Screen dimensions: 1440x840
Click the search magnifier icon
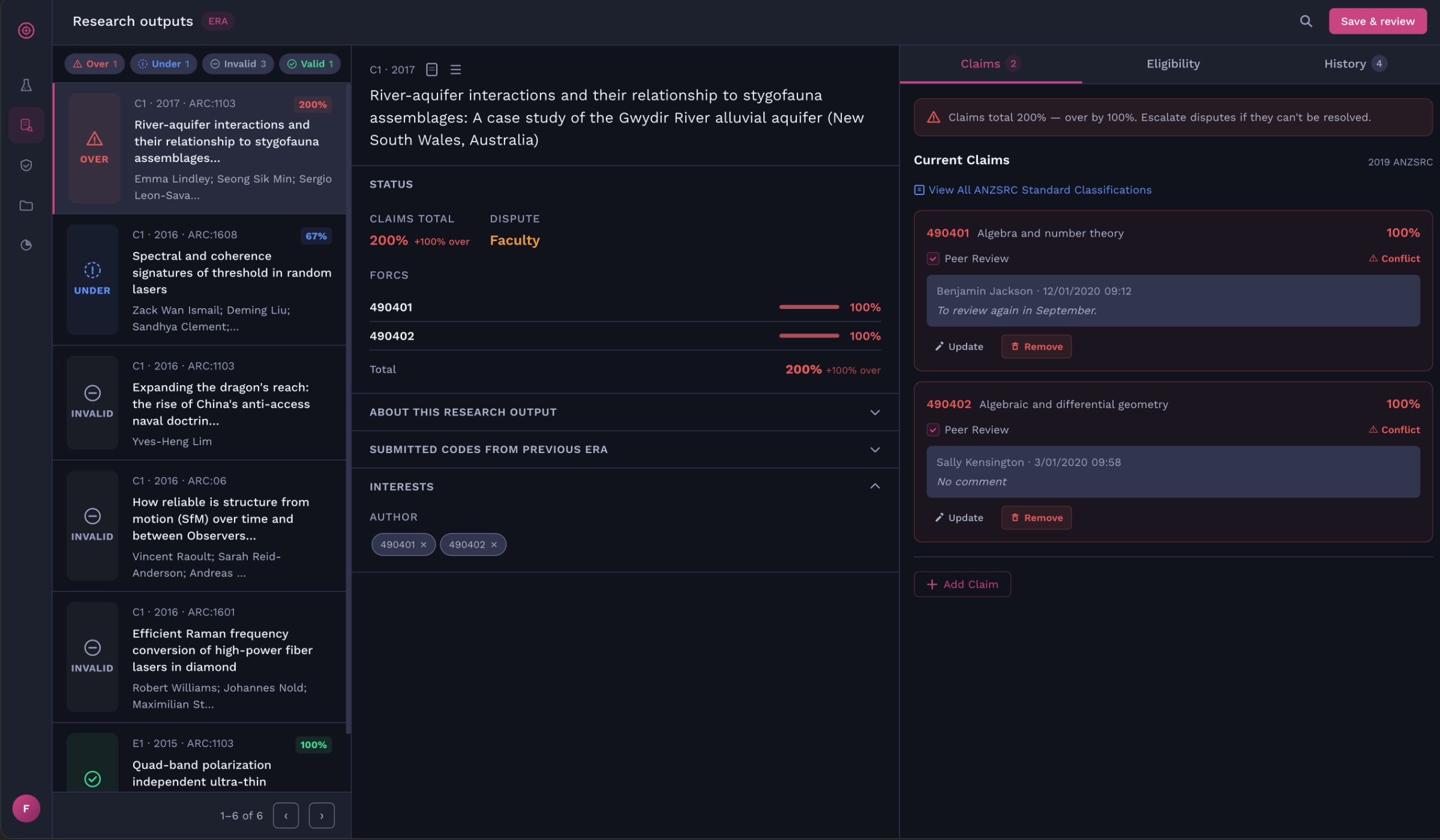(1306, 22)
